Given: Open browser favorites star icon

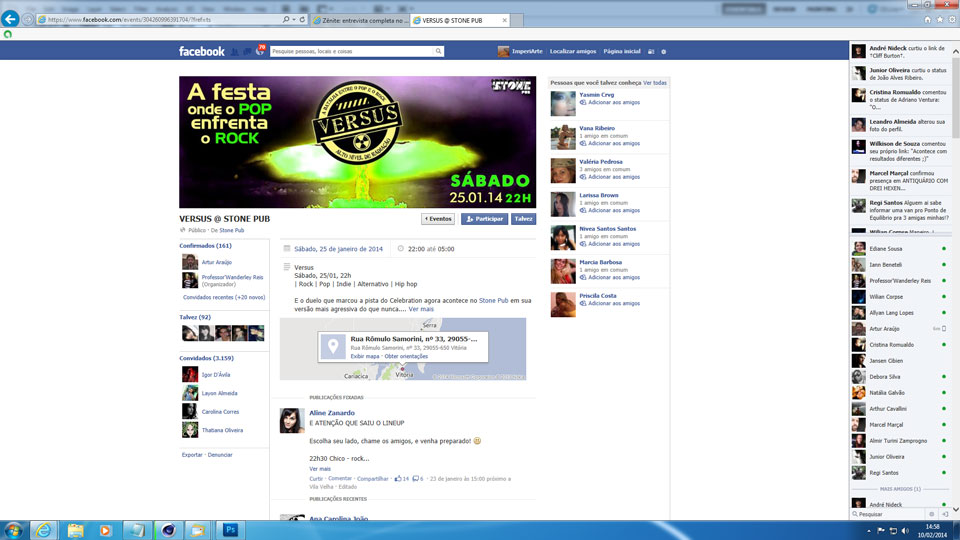Looking at the screenshot, I should [940, 20].
